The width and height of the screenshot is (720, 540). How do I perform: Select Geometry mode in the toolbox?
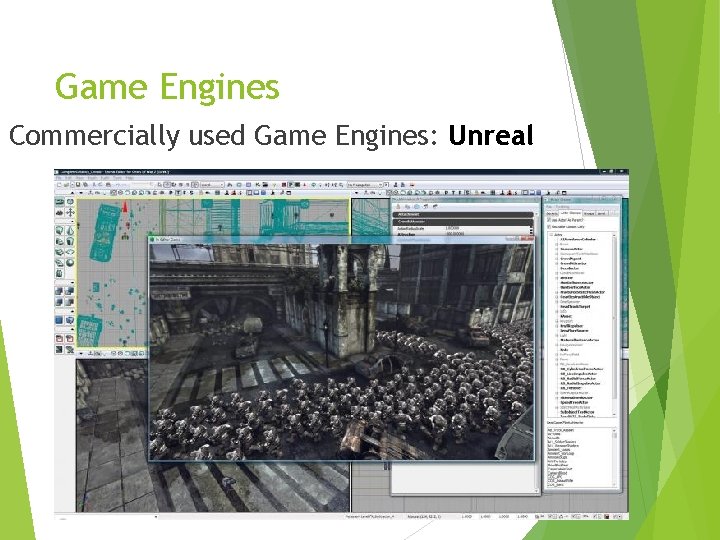pos(70,202)
